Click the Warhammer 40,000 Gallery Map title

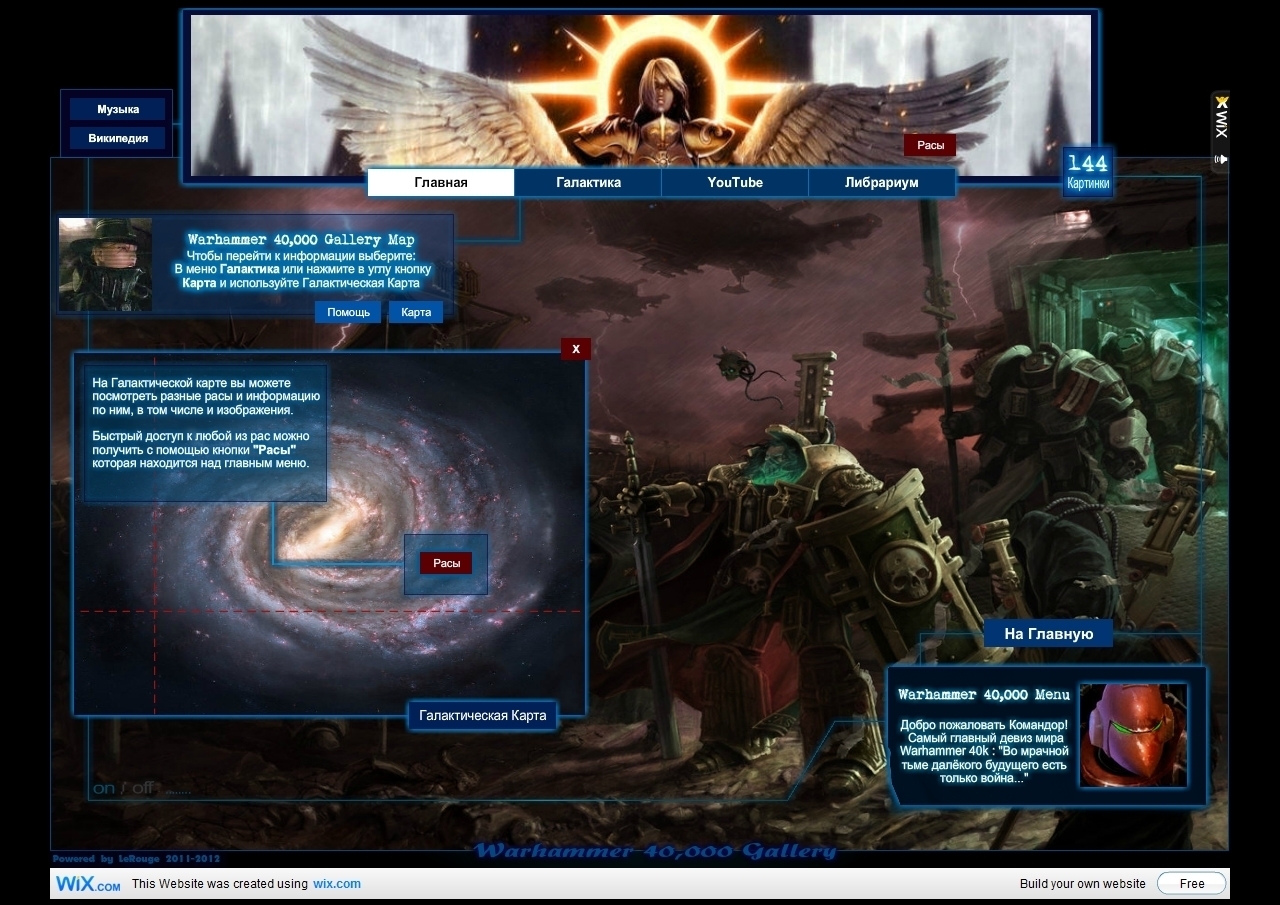click(x=301, y=240)
